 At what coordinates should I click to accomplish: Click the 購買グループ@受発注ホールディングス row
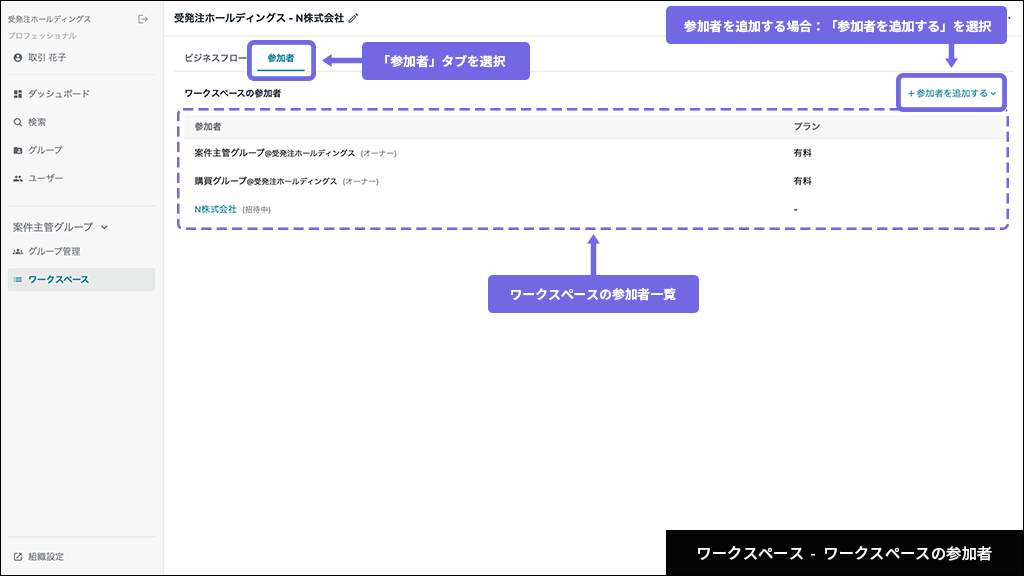pos(594,182)
